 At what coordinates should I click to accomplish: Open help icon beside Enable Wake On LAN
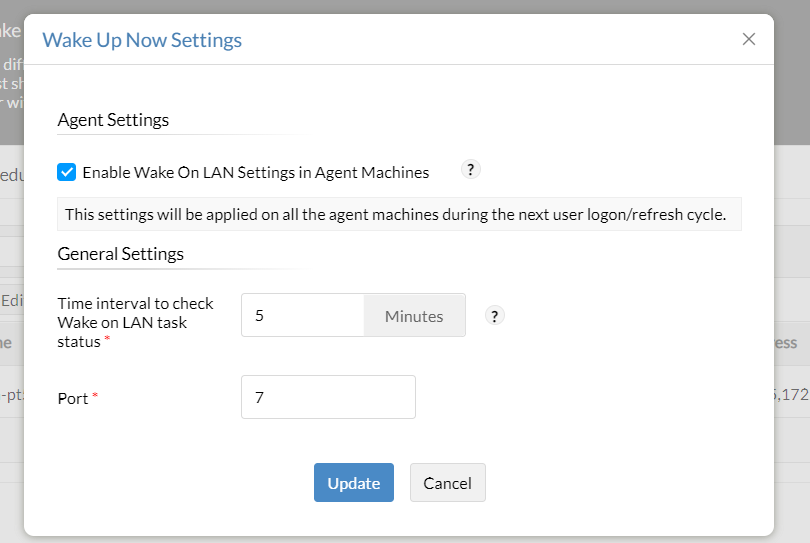click(x=471, y=170)
